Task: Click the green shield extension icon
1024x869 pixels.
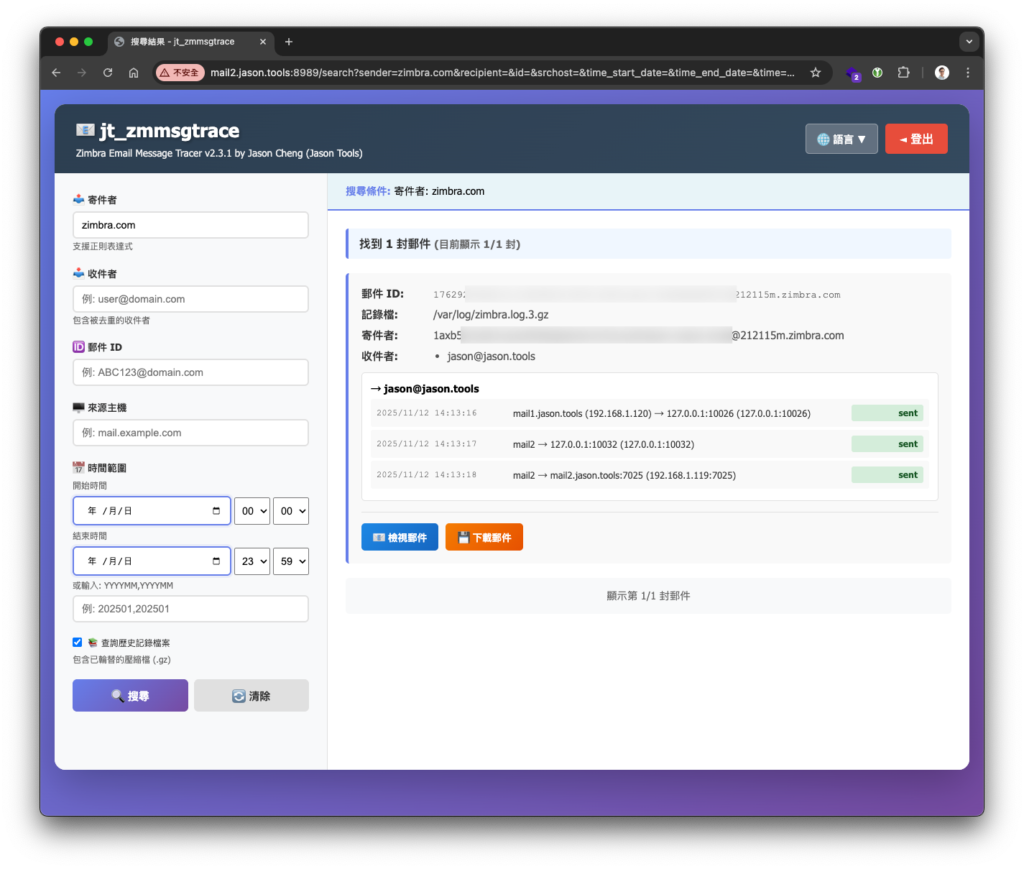Action: [x=878, y=73]
